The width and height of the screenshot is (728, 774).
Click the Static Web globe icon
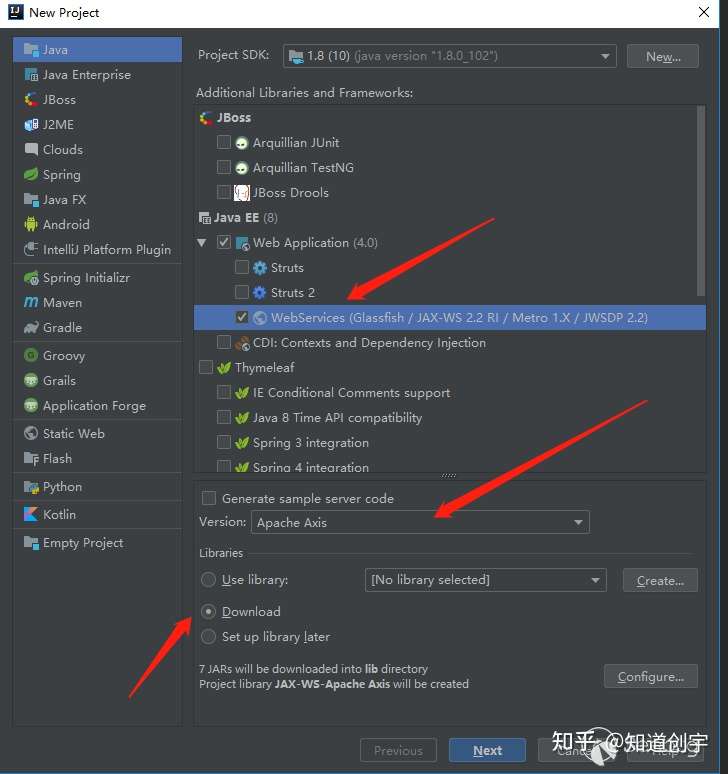click(31, 433)
